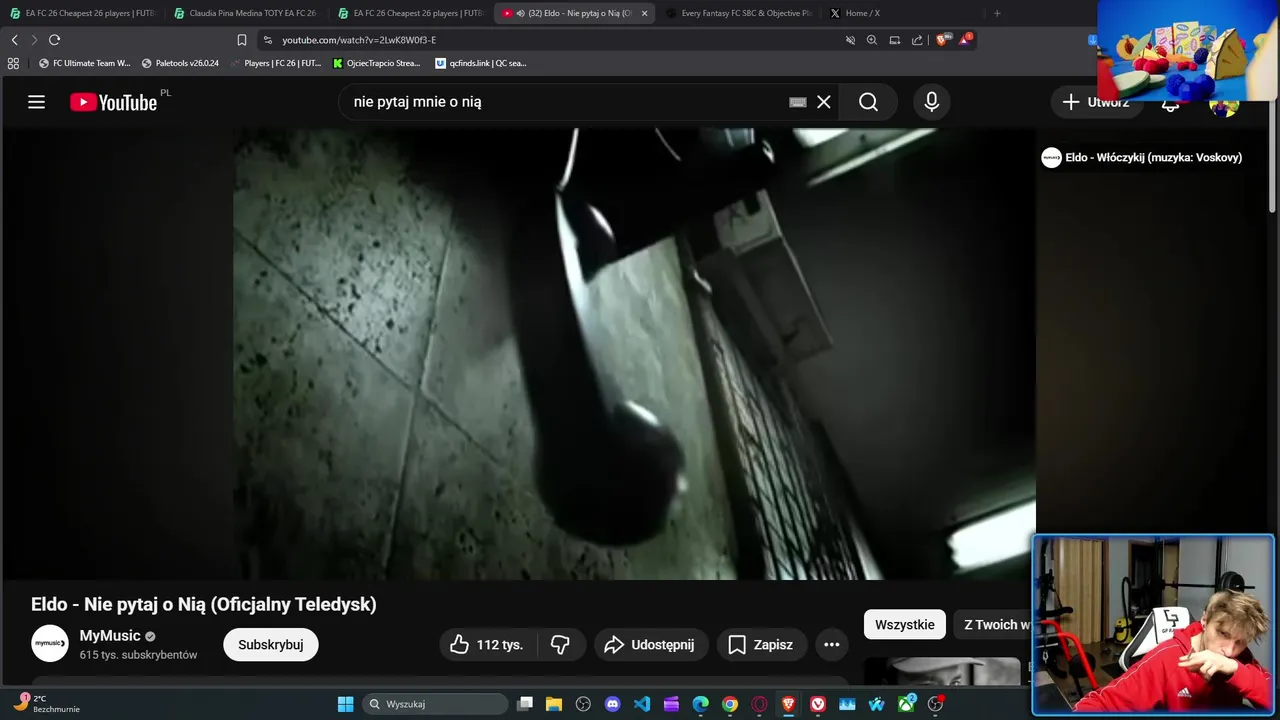The height and width of the screenshot is (720, 1280).
Task: Open qcfinds.link bookmark
Action: (x=481, y=63)
